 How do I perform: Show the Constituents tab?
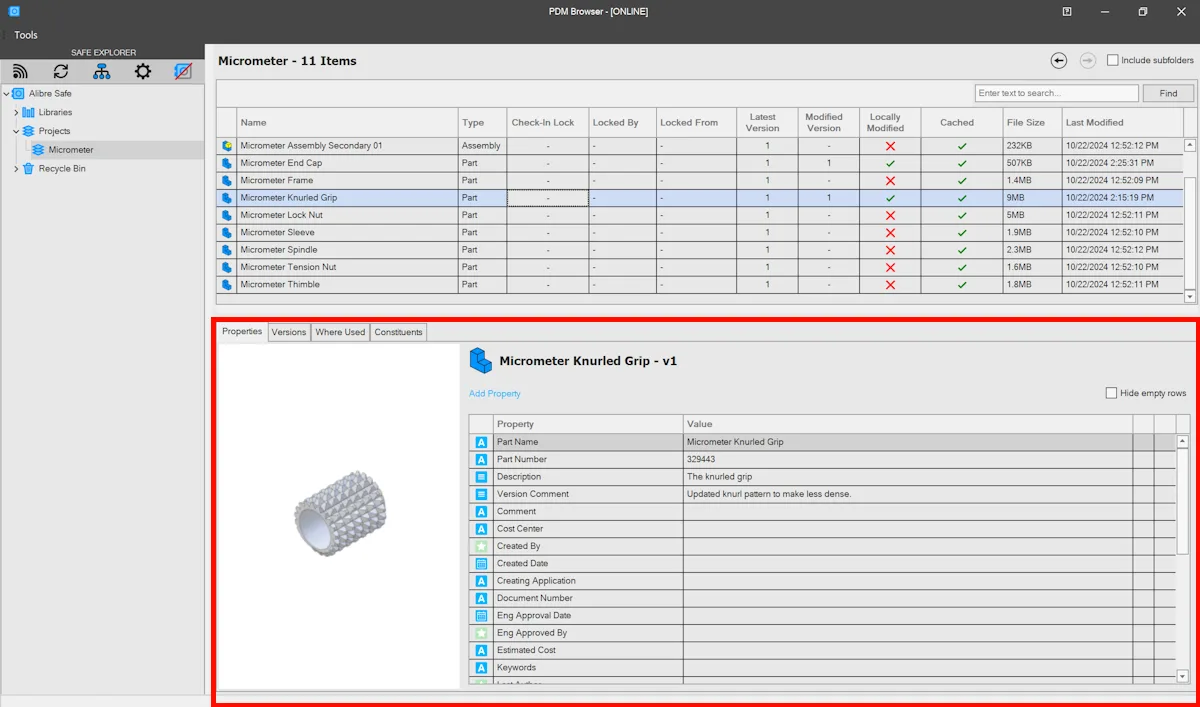pyautogui.click(x=399, y=332)
